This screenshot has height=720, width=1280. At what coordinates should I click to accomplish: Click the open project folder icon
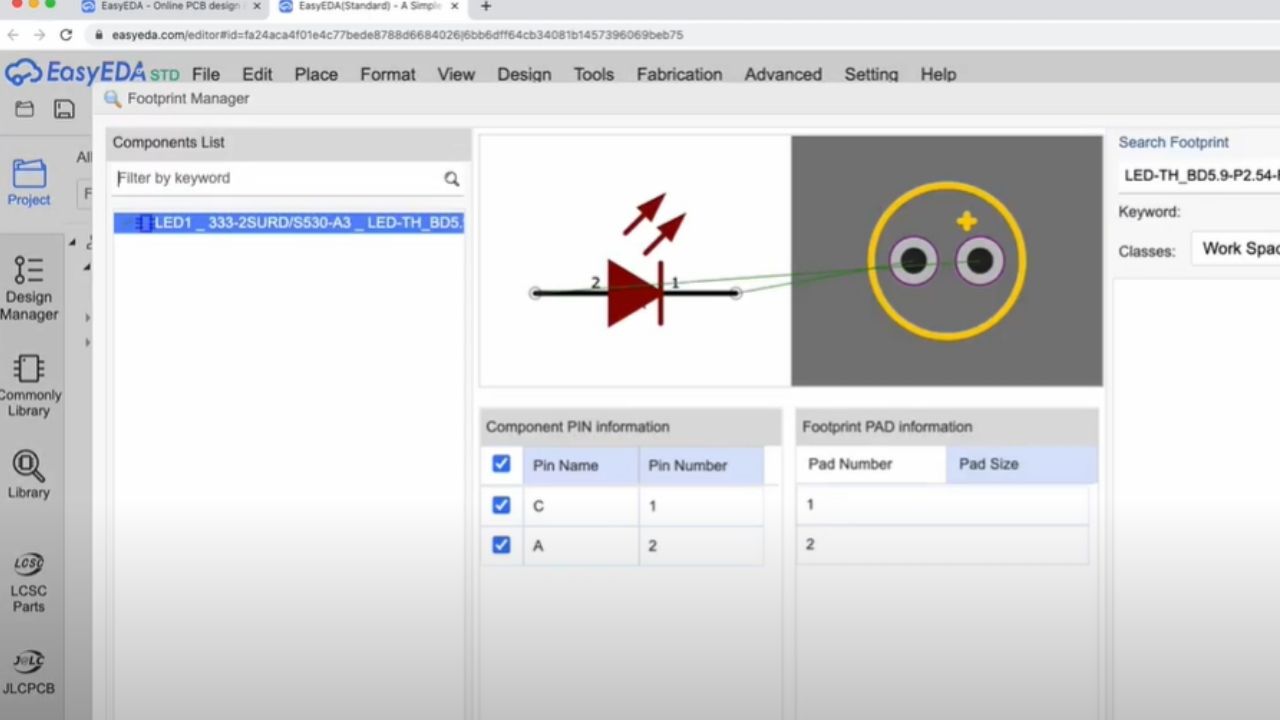pyautogui.click(x=24, y=109)
